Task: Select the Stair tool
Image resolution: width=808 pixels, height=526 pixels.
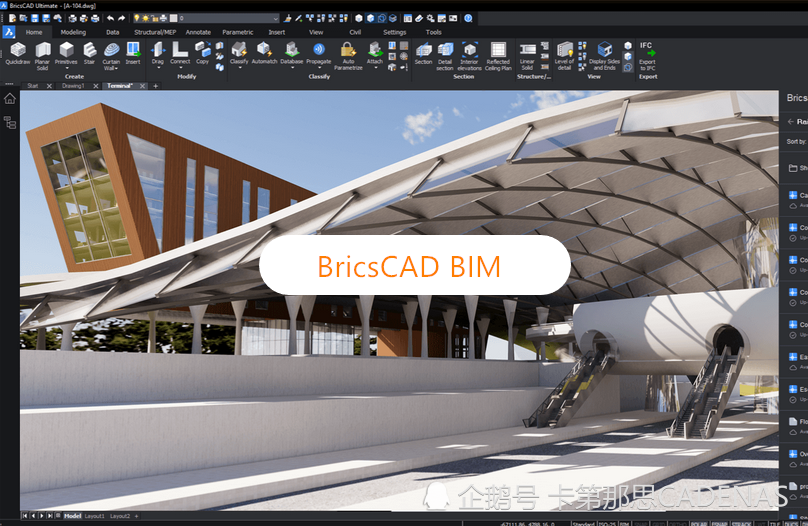Action: [90, 54]
